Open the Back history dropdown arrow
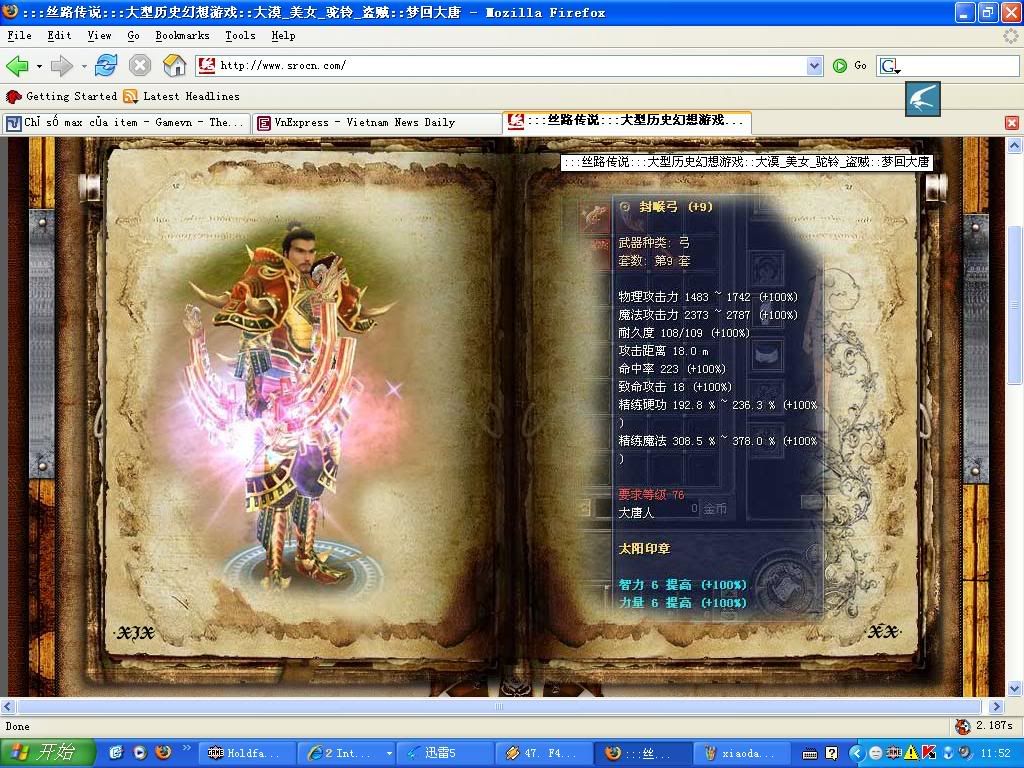Viewport: 1024px width, 768px height. click(39, 66)
